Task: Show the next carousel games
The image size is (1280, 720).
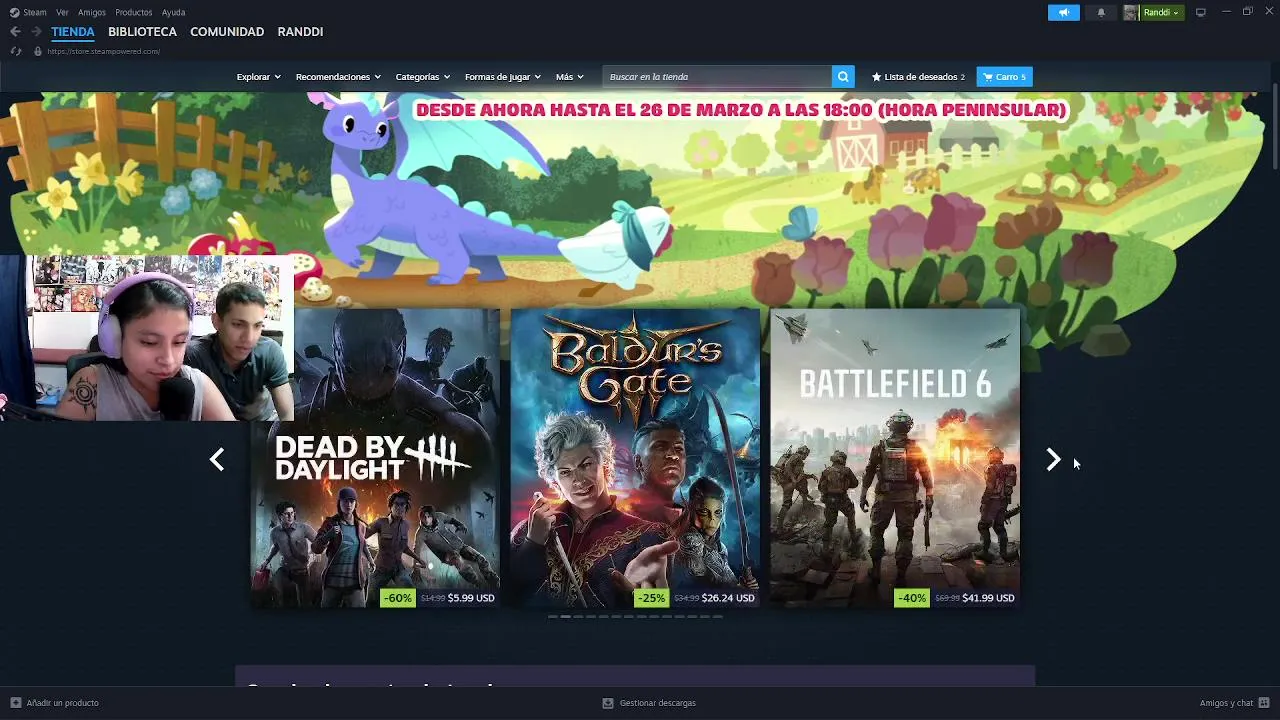Action: (1053, 459)
